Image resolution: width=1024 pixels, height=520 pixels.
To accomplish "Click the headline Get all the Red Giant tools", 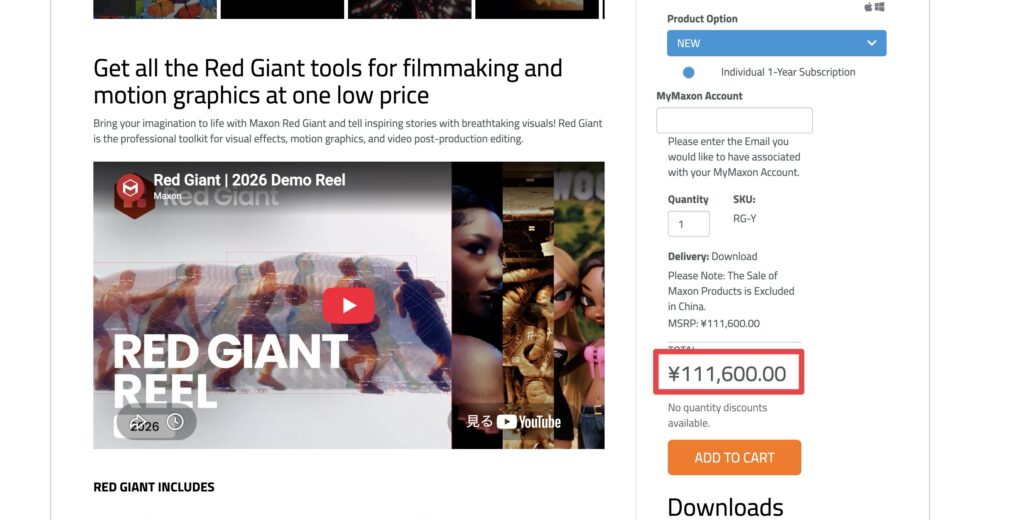I will click(x=327, y=82).
